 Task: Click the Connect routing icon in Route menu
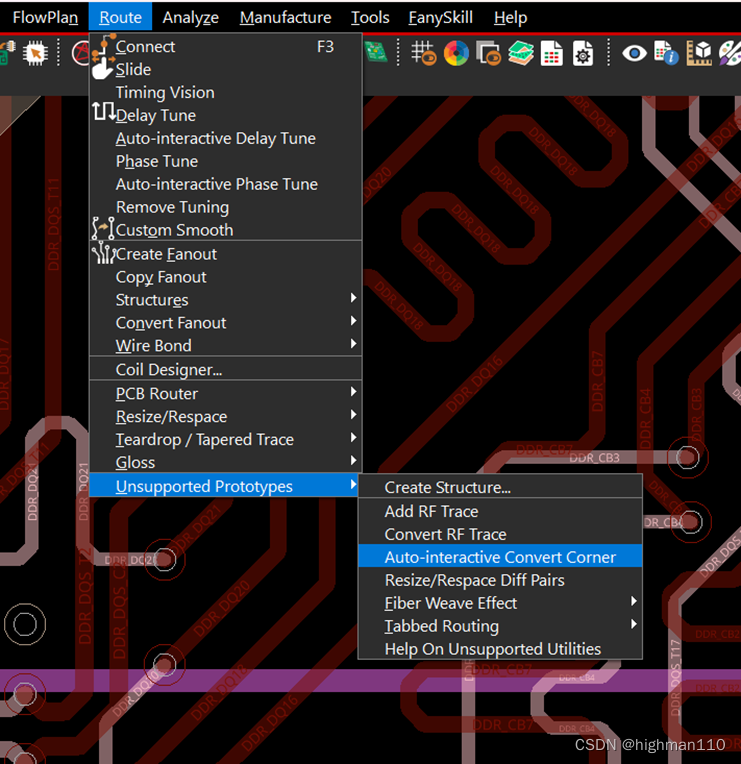104,46
